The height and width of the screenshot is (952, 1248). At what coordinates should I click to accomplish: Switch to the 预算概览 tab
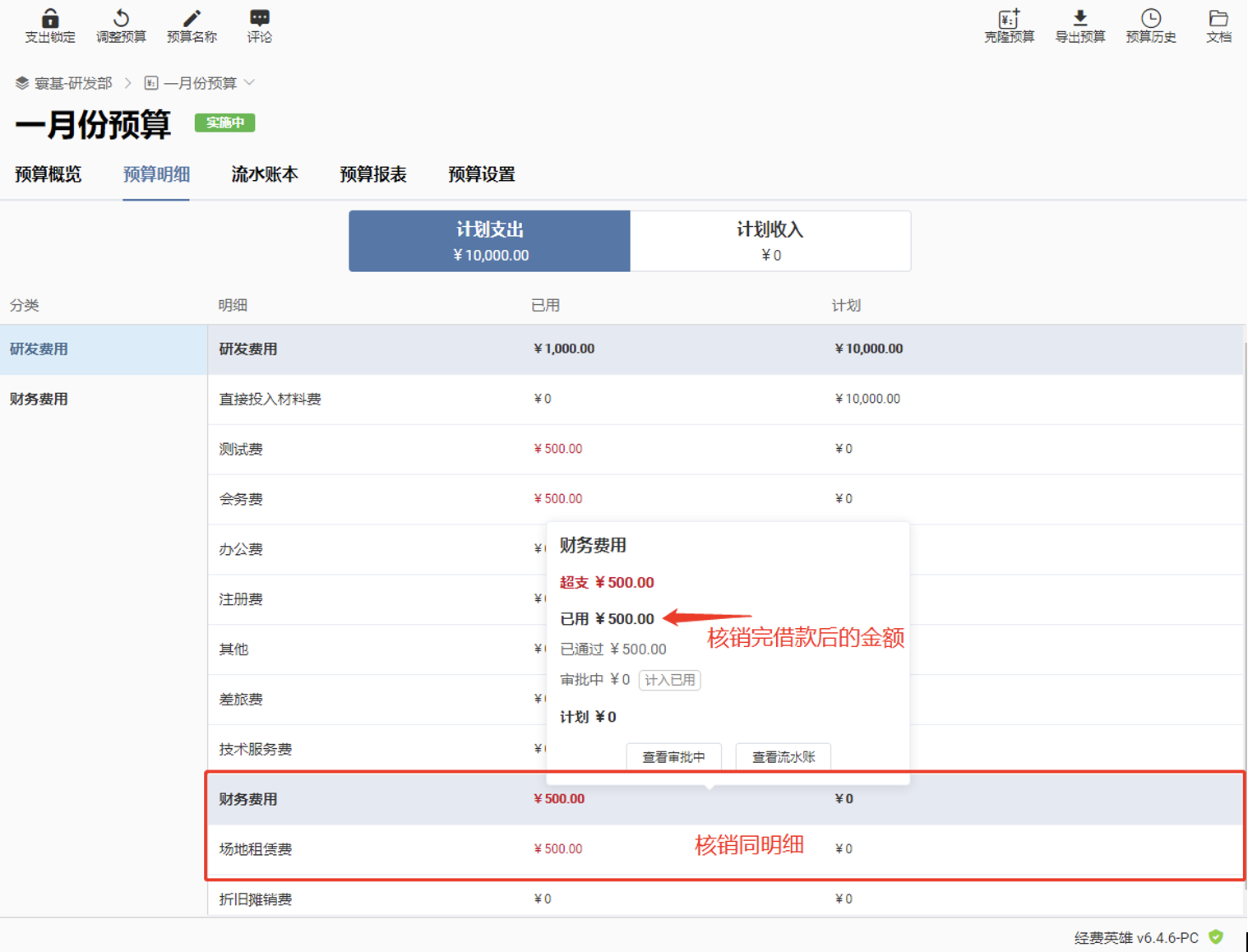[x=49, y=174]
